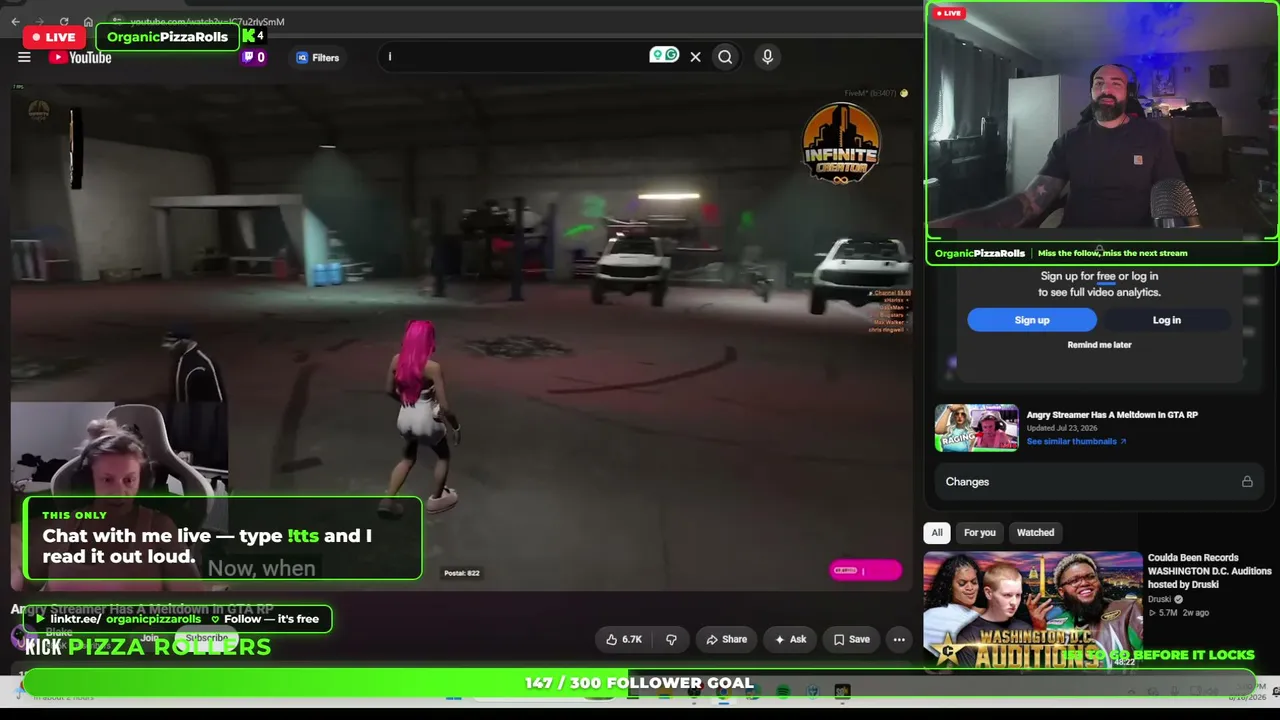Open the more actions three-dot menu
1280x720 pixels.
tap(899, 639)
